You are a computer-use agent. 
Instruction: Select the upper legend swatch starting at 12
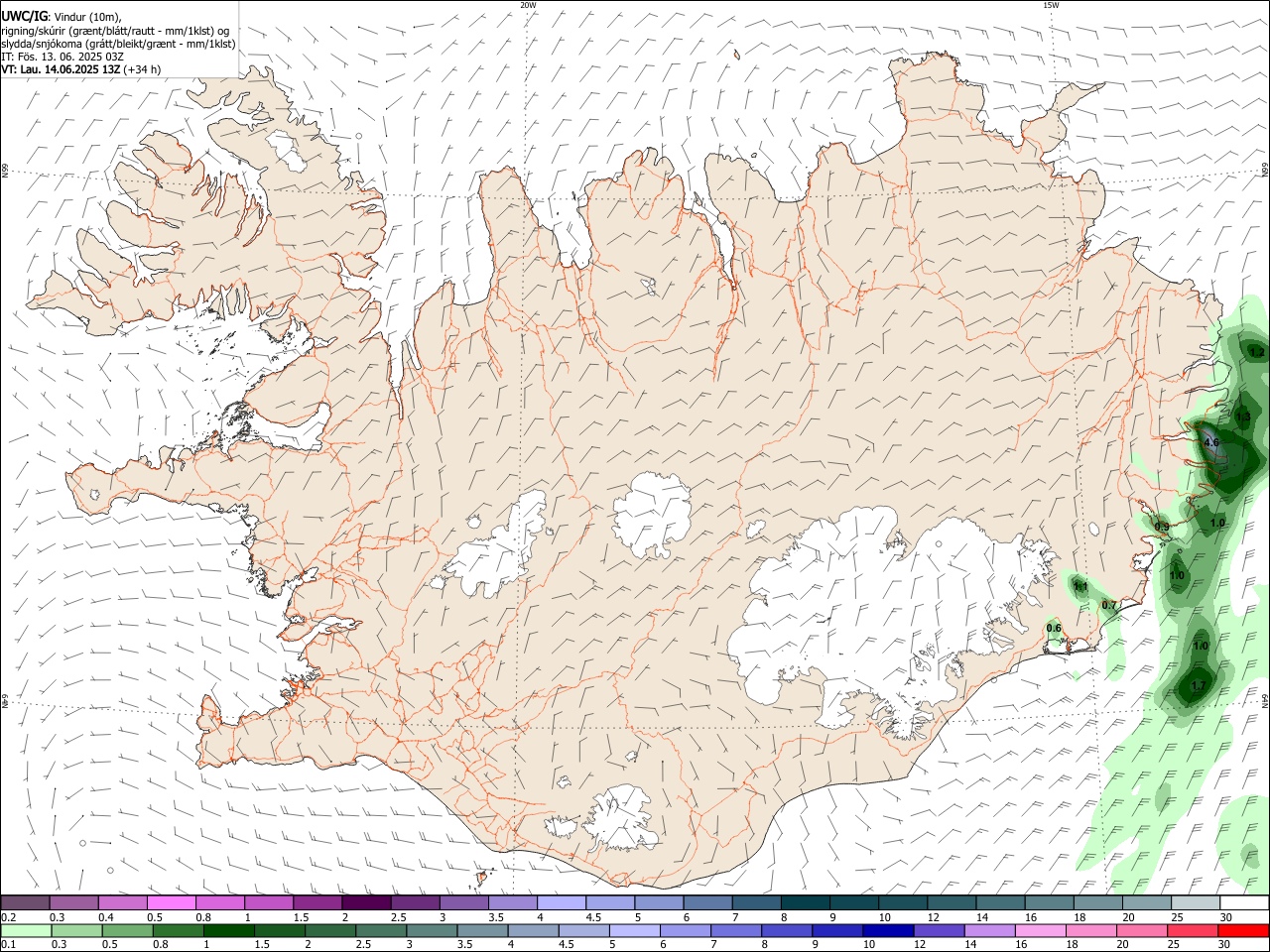[x=952, y=903]
